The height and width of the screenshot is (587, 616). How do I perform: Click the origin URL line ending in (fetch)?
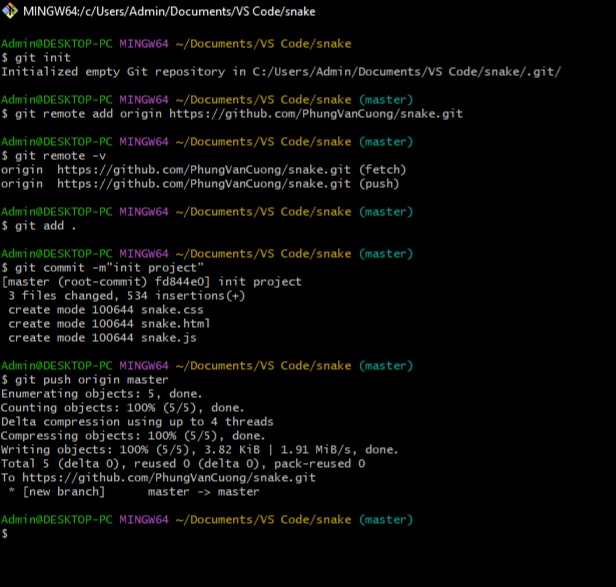203,170
